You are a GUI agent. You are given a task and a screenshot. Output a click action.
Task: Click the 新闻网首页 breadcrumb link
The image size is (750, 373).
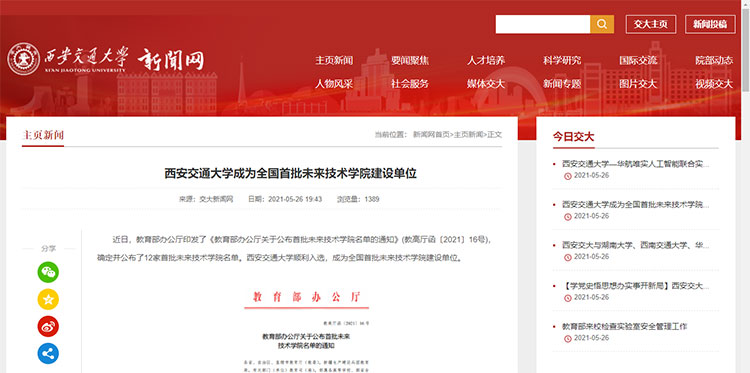coord(431,135)
